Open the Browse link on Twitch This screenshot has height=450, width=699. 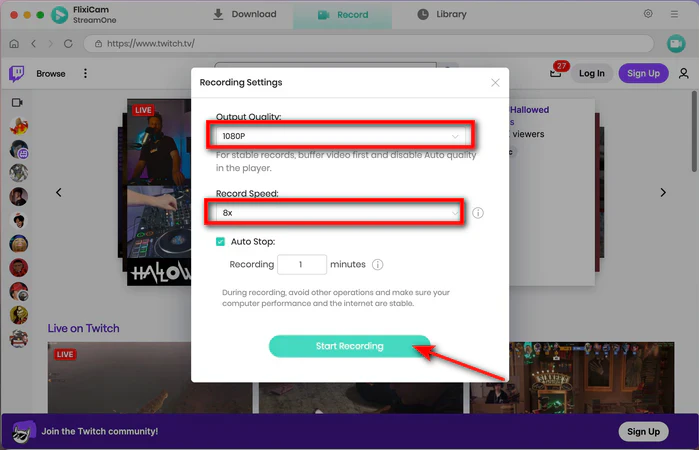coord(51,74)
